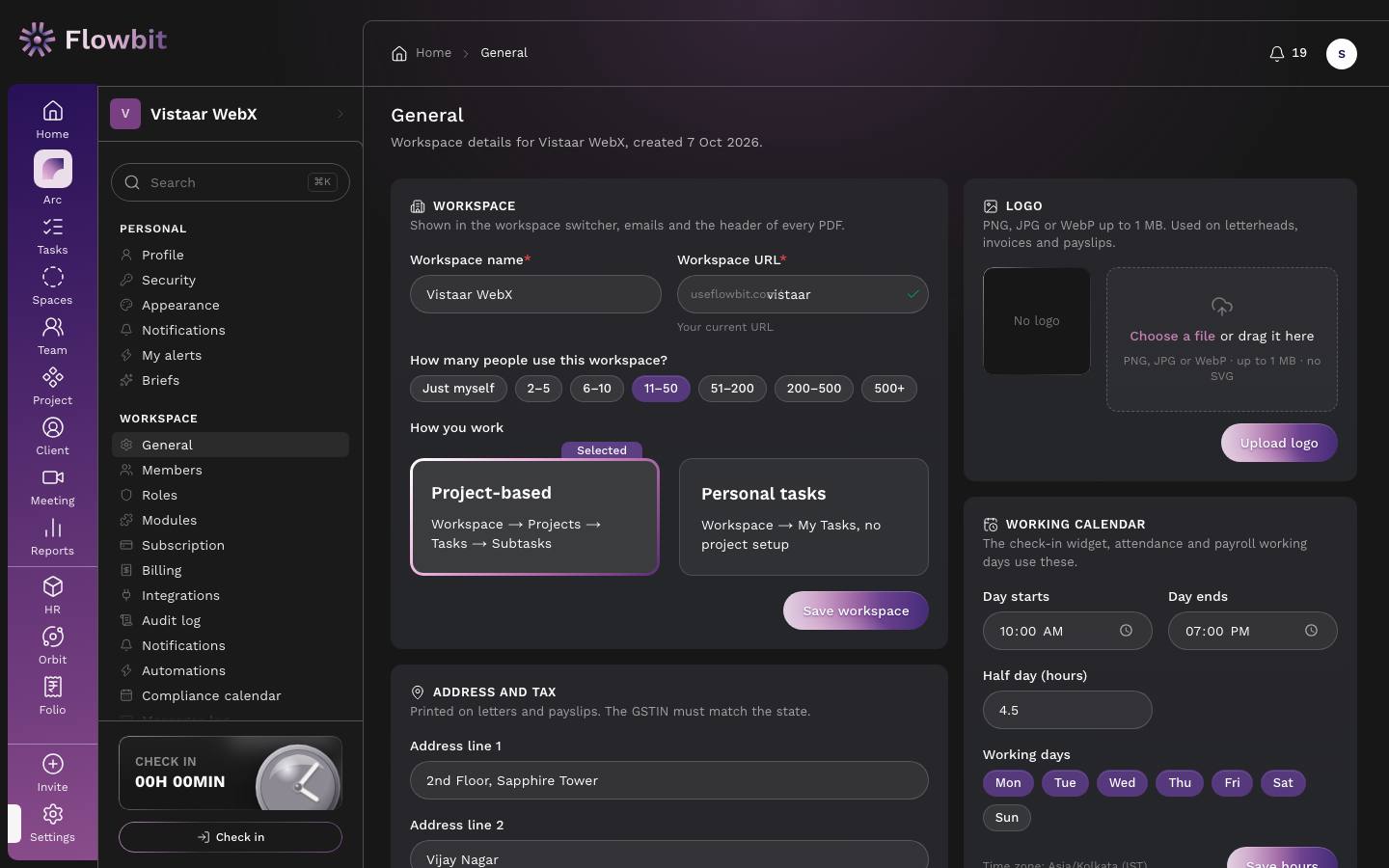Choose the 500+ team size option
This screenshot has height=868, width=1389.
889,389
